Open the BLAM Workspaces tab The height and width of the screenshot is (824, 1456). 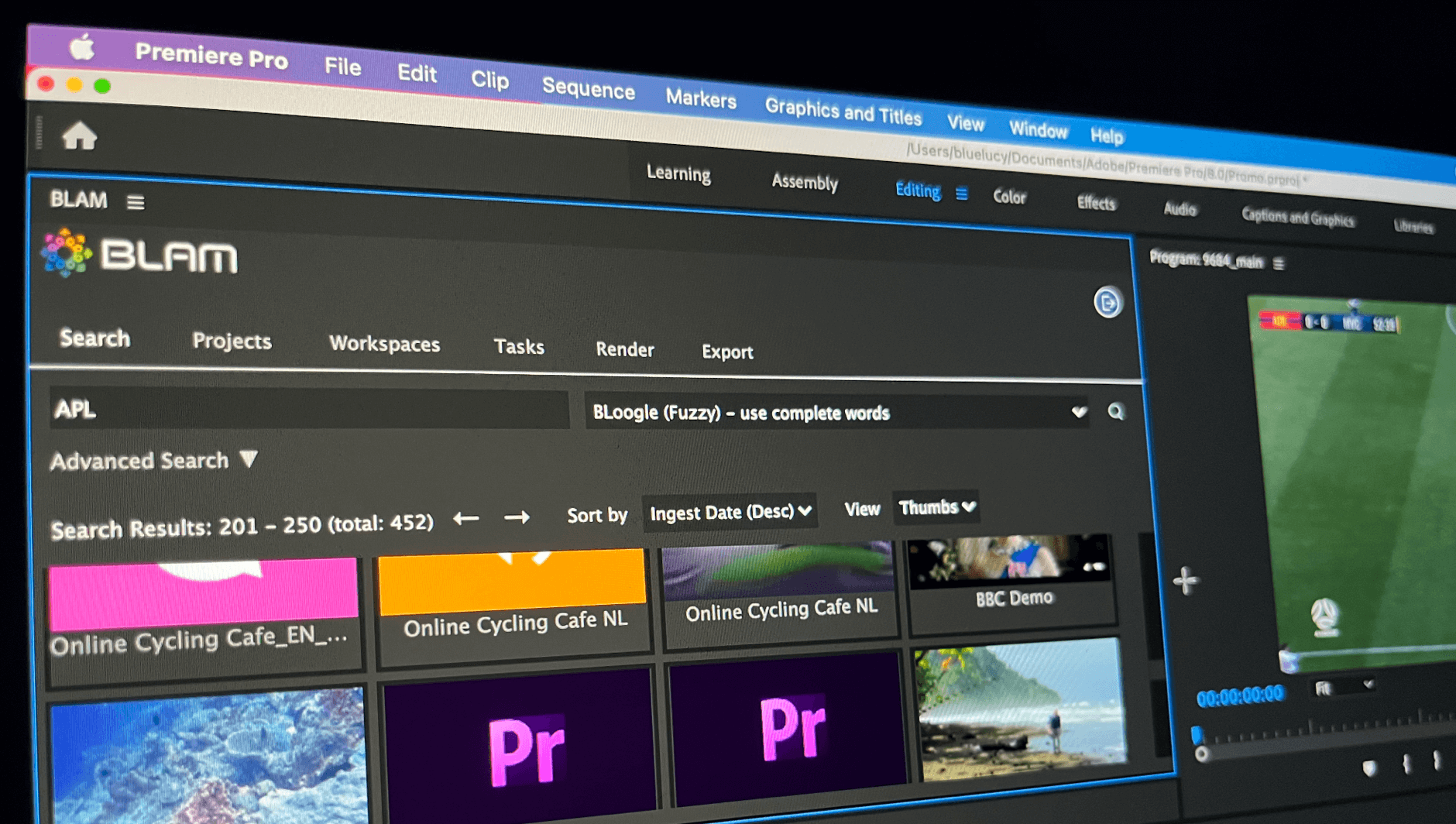tap(384, 344)
